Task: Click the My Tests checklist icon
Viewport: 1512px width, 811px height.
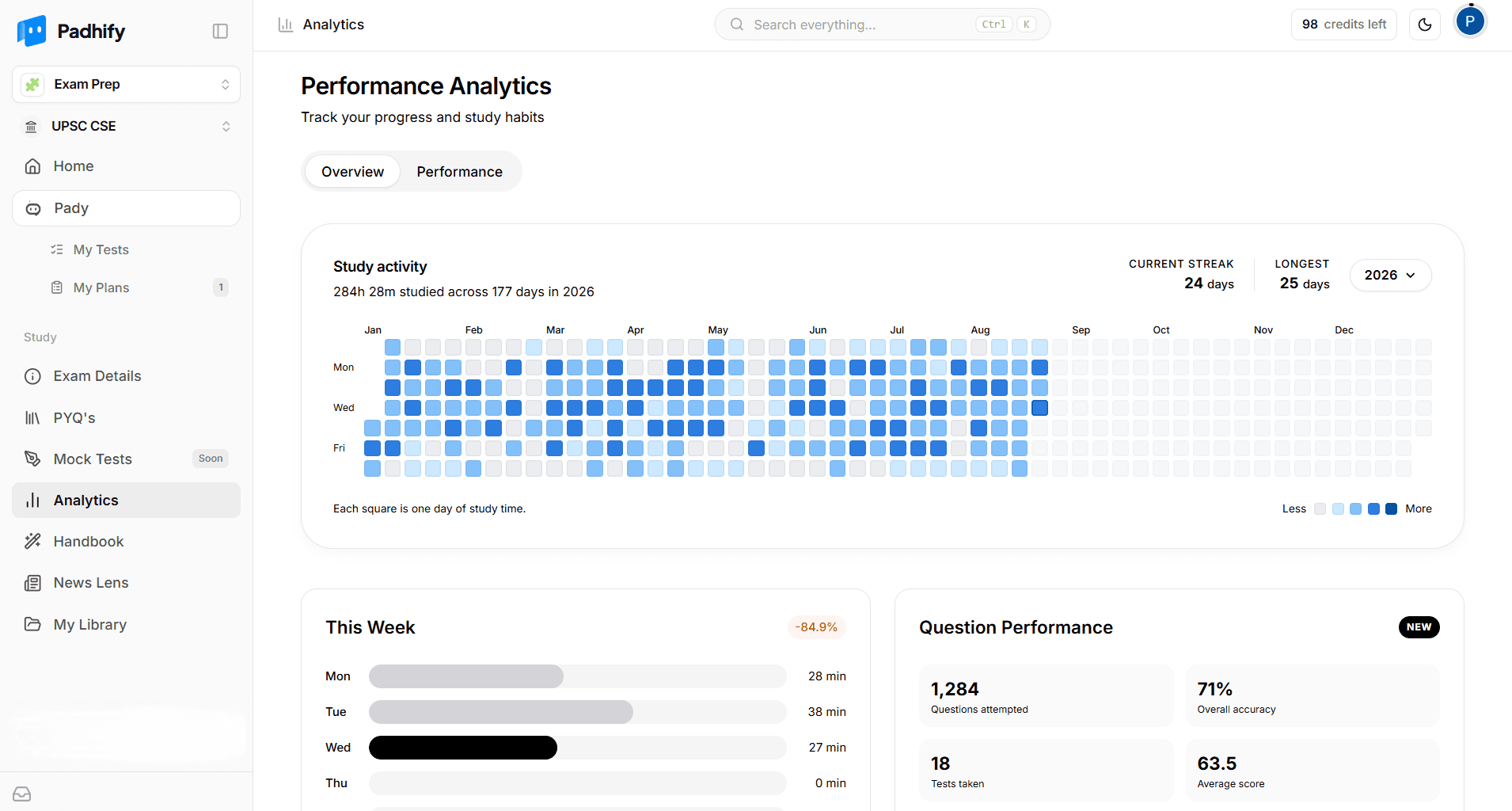Action: pyautogui.click(x=57, y=249)
